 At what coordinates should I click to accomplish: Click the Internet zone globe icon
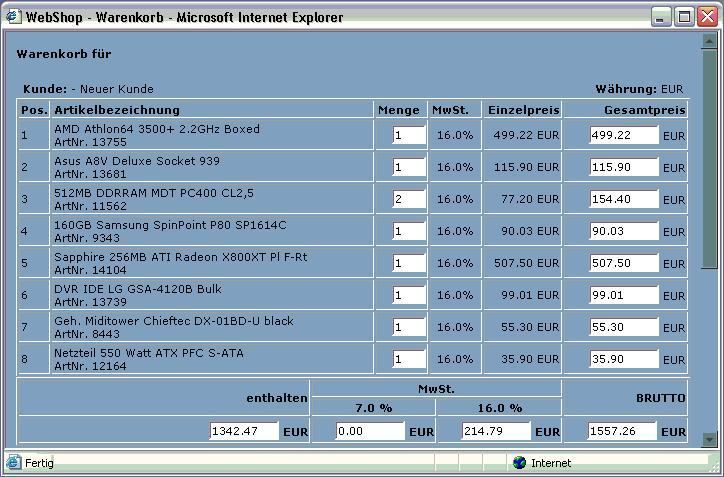519,462
